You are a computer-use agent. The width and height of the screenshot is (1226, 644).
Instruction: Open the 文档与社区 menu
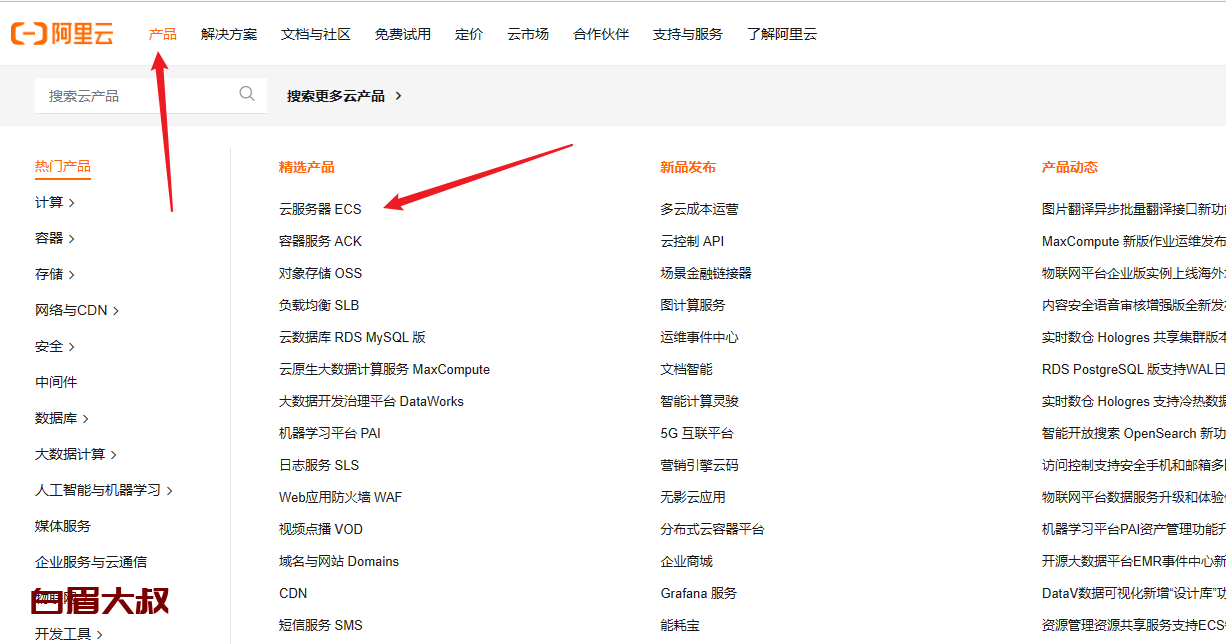(x=316, y=34)
